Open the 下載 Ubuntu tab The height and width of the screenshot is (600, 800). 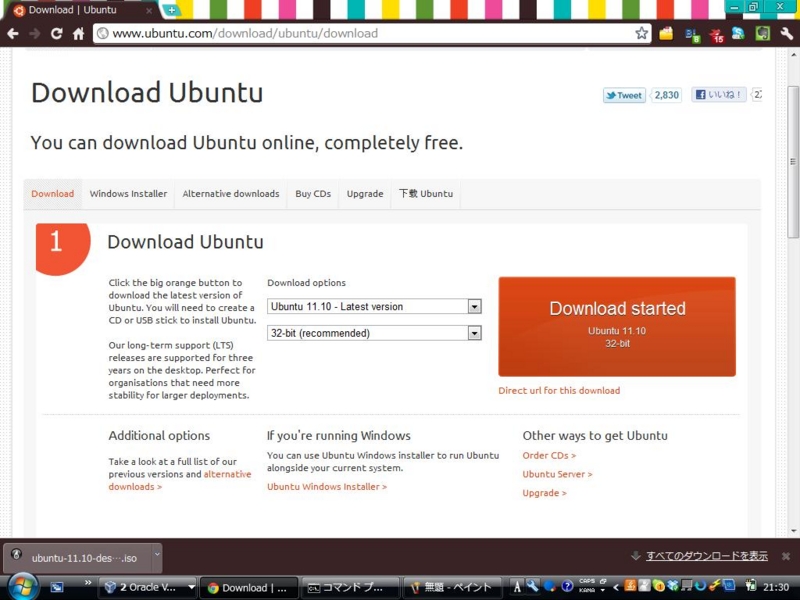point(426,194)
